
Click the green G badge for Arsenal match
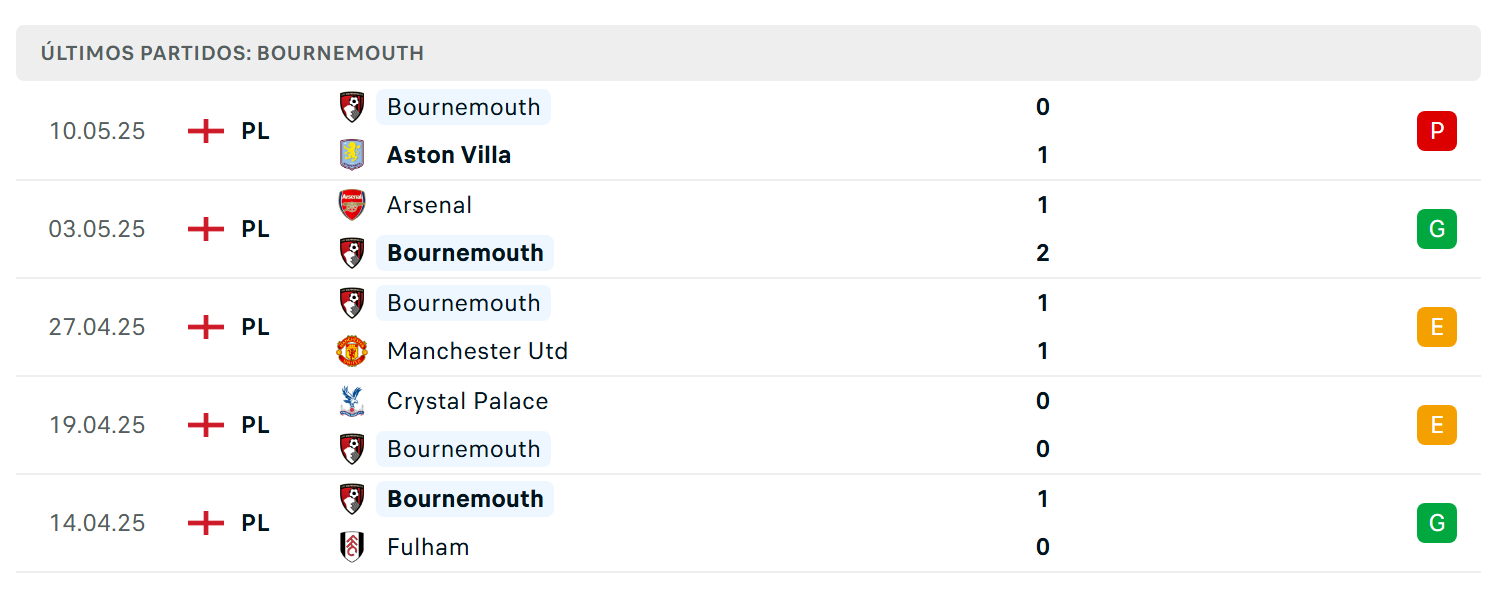1436,229
